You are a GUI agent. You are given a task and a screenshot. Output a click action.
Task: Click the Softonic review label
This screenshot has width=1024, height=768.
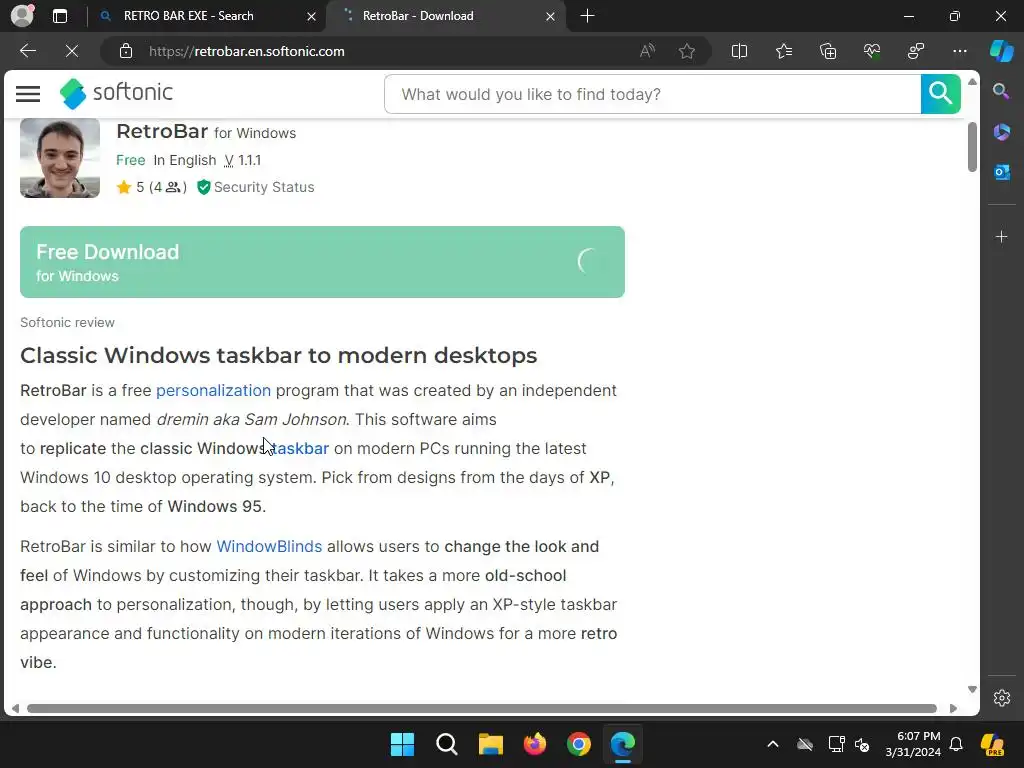pyautogui.click(x=67, y=323)
